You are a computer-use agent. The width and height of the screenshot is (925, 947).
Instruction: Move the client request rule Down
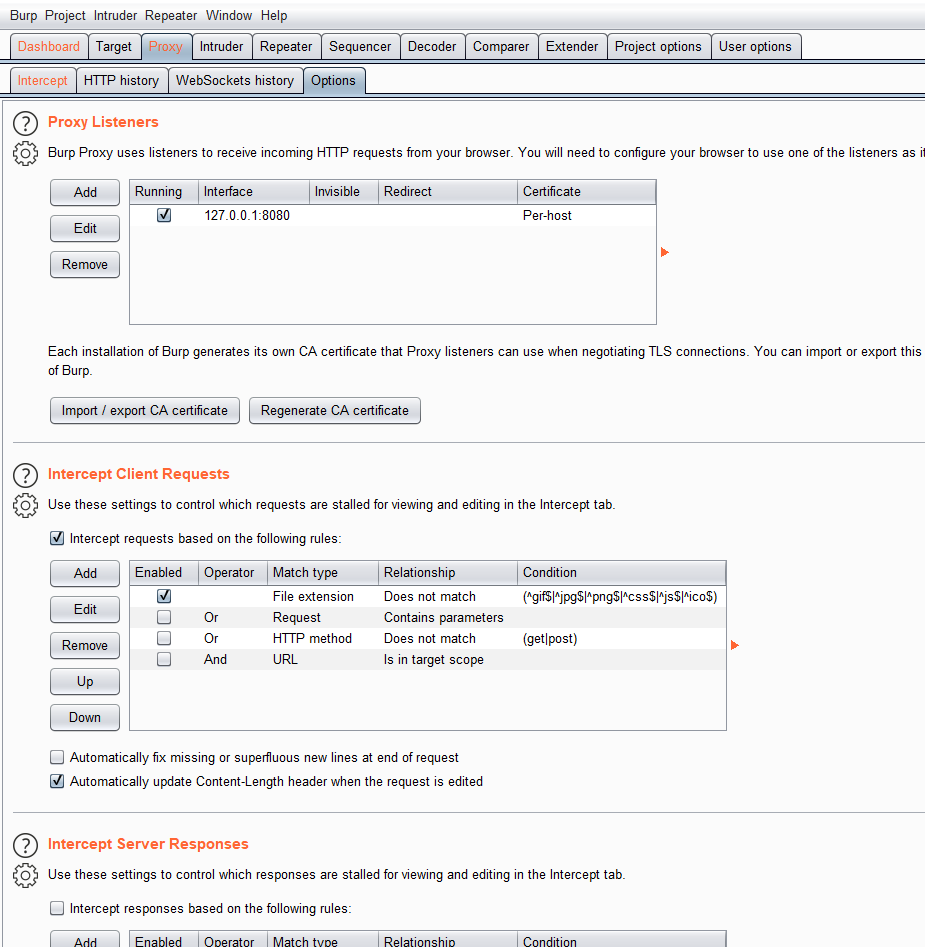(85, 717)
